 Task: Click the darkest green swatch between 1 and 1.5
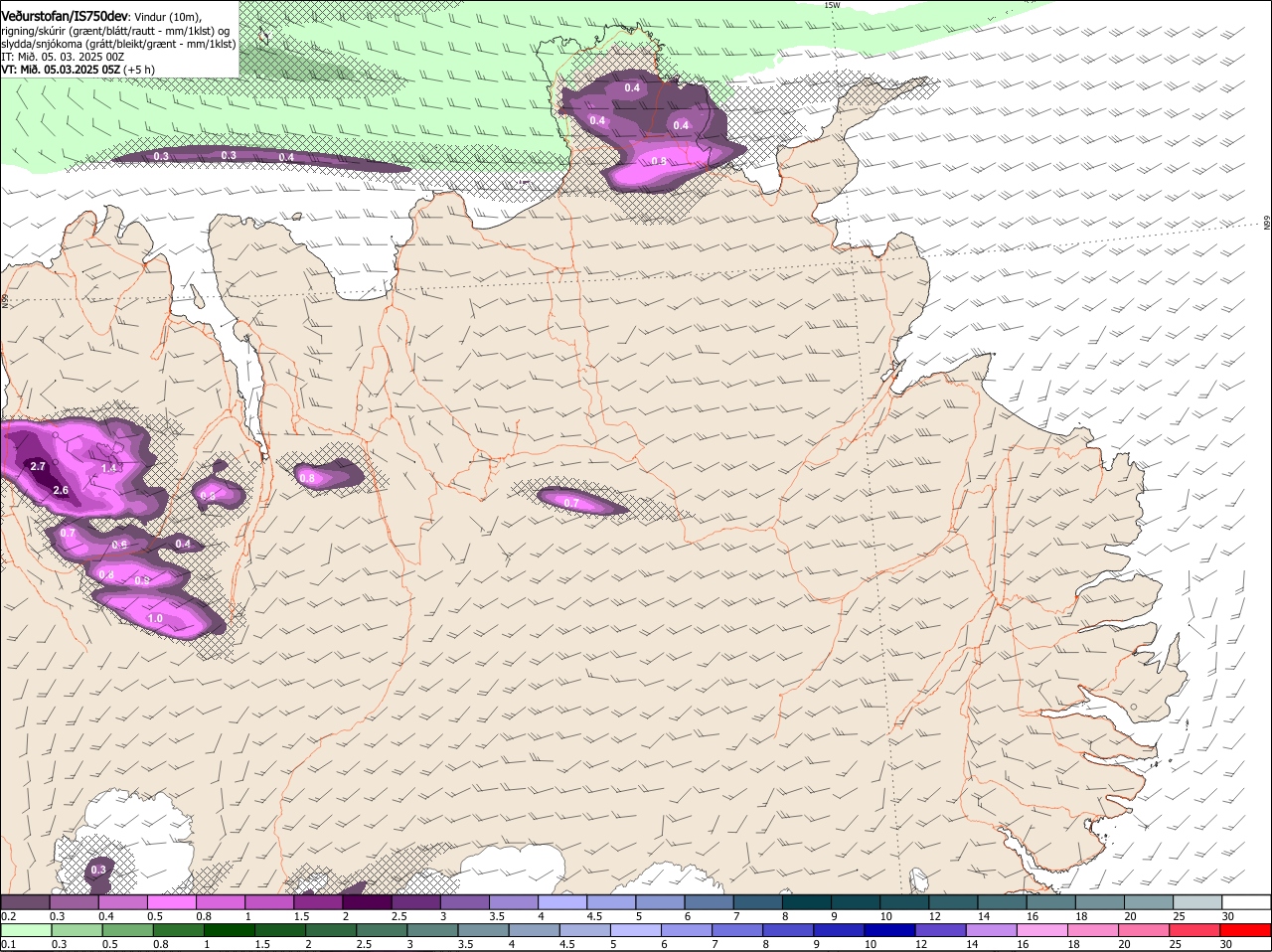[231, 930]
